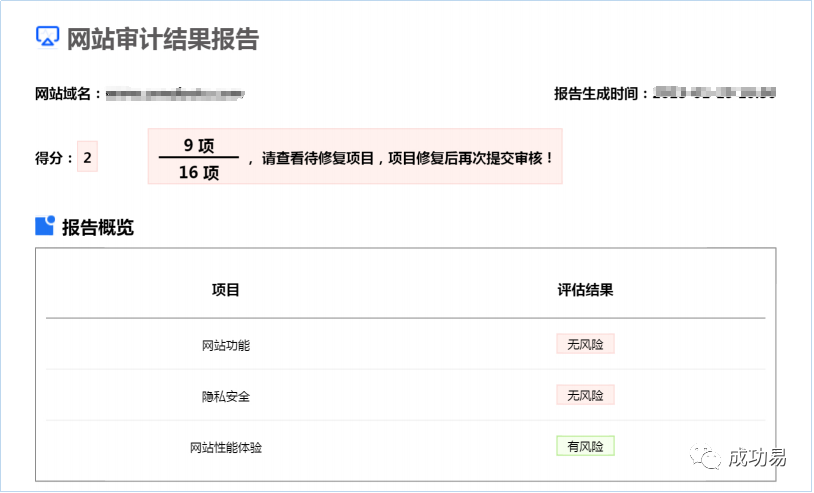Screen dimensions: 814x493
Task: Click the report monitor icon beside the title
Action: click(x=47, y=37)
